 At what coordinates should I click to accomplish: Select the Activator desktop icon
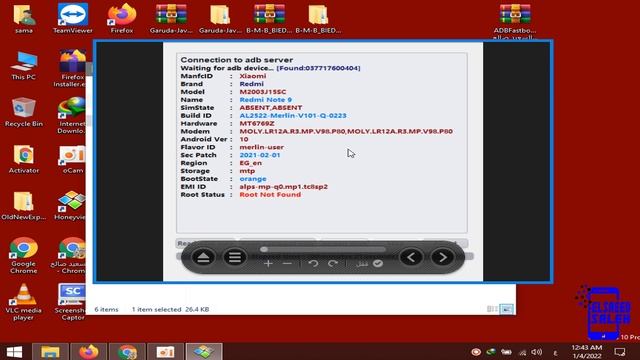click(x=24, y=159)
